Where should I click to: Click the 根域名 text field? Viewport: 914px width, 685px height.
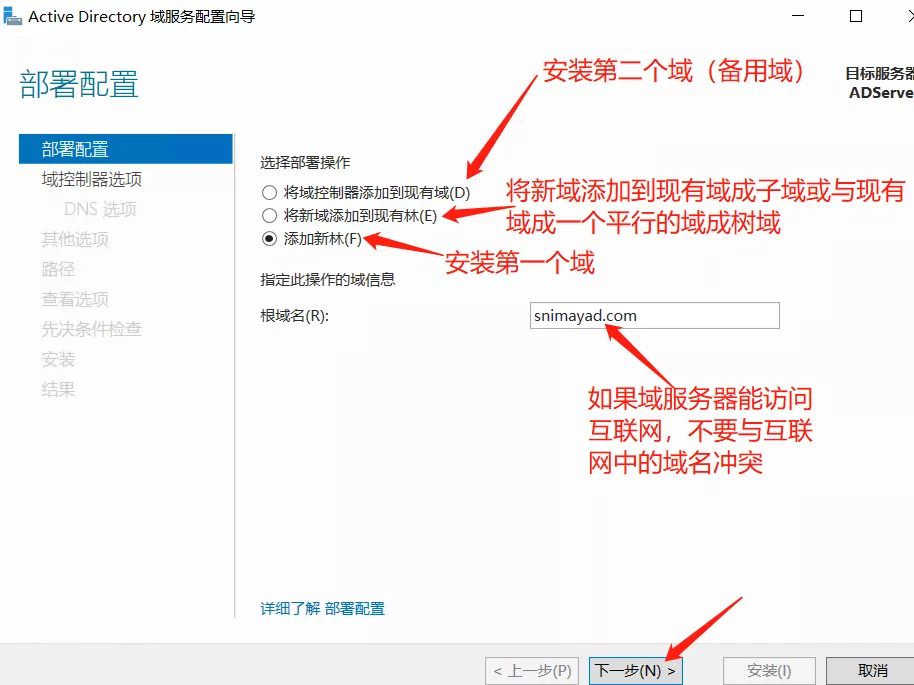tap(655, 316)
